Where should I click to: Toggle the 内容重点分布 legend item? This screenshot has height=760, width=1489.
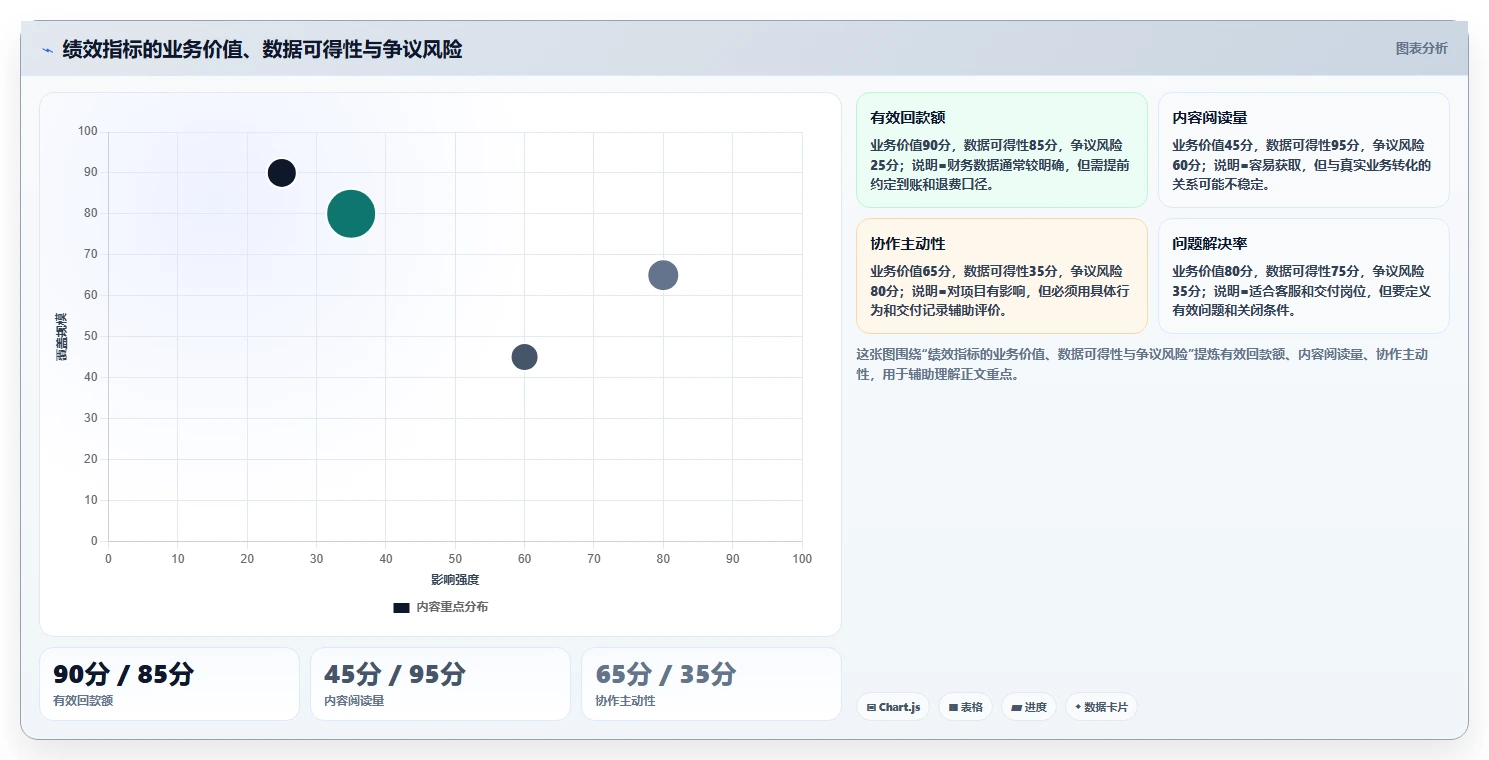(441, 607)
